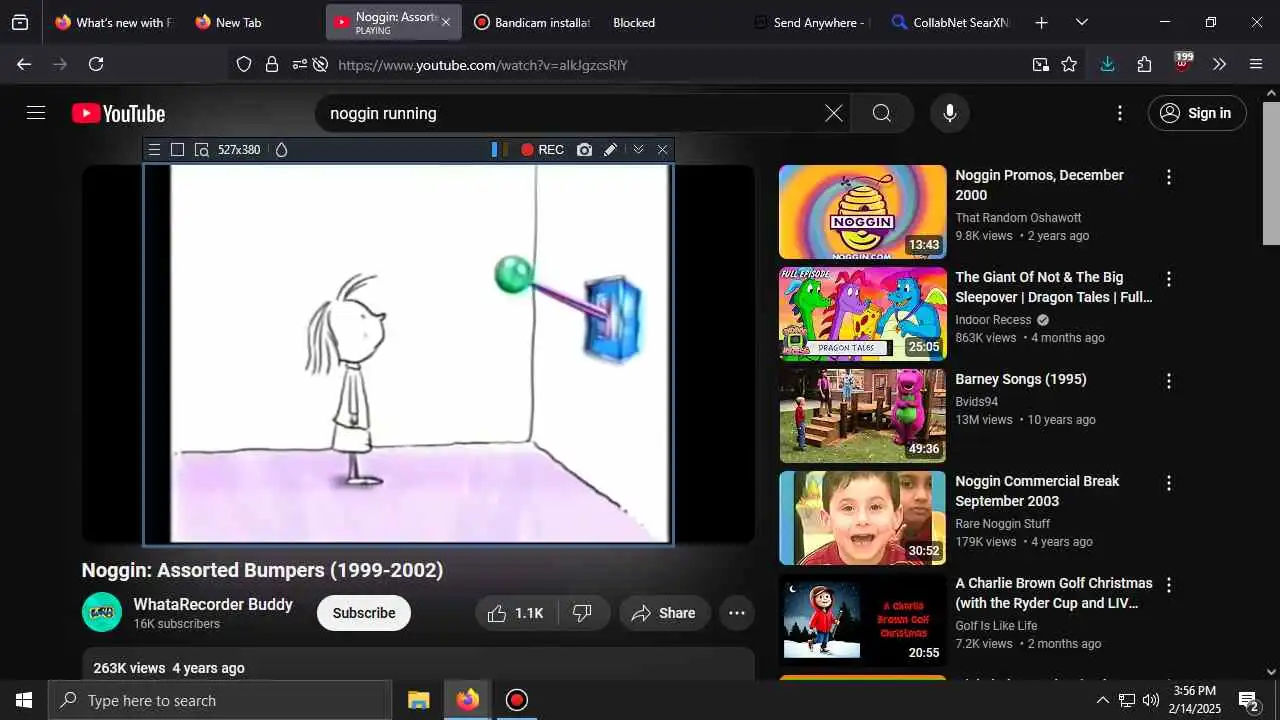The height and width of the screenshot is (720, 1280).
Task: Open more actions menu beside Share
Action: 737,613
